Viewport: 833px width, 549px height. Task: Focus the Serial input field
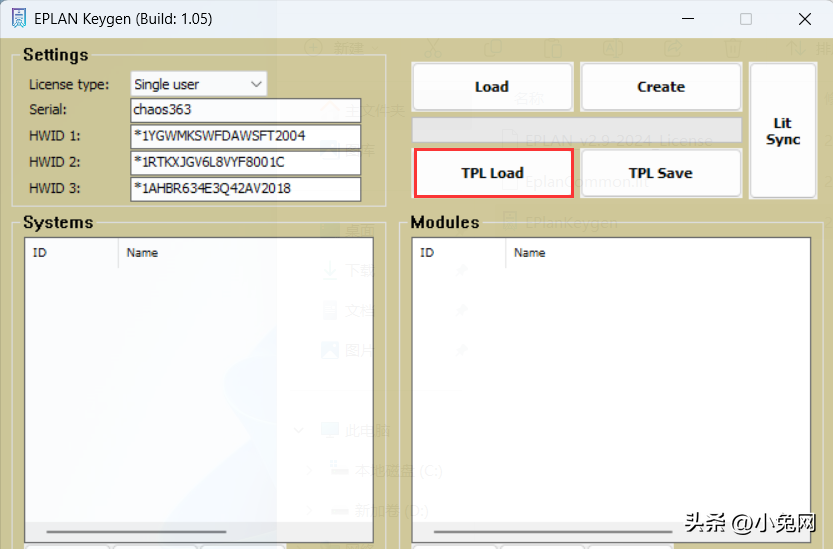click(x=245, y=110)
